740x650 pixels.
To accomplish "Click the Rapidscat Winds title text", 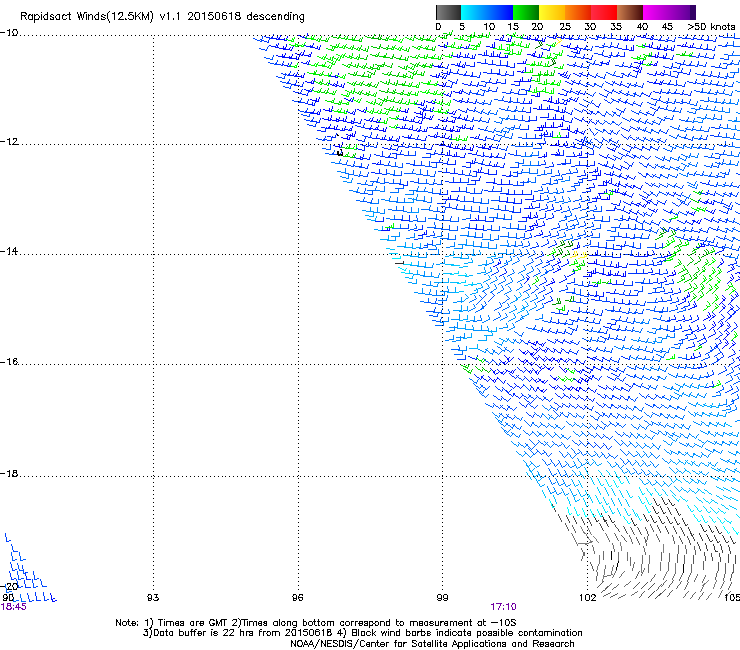I will [x=162, y=17].
